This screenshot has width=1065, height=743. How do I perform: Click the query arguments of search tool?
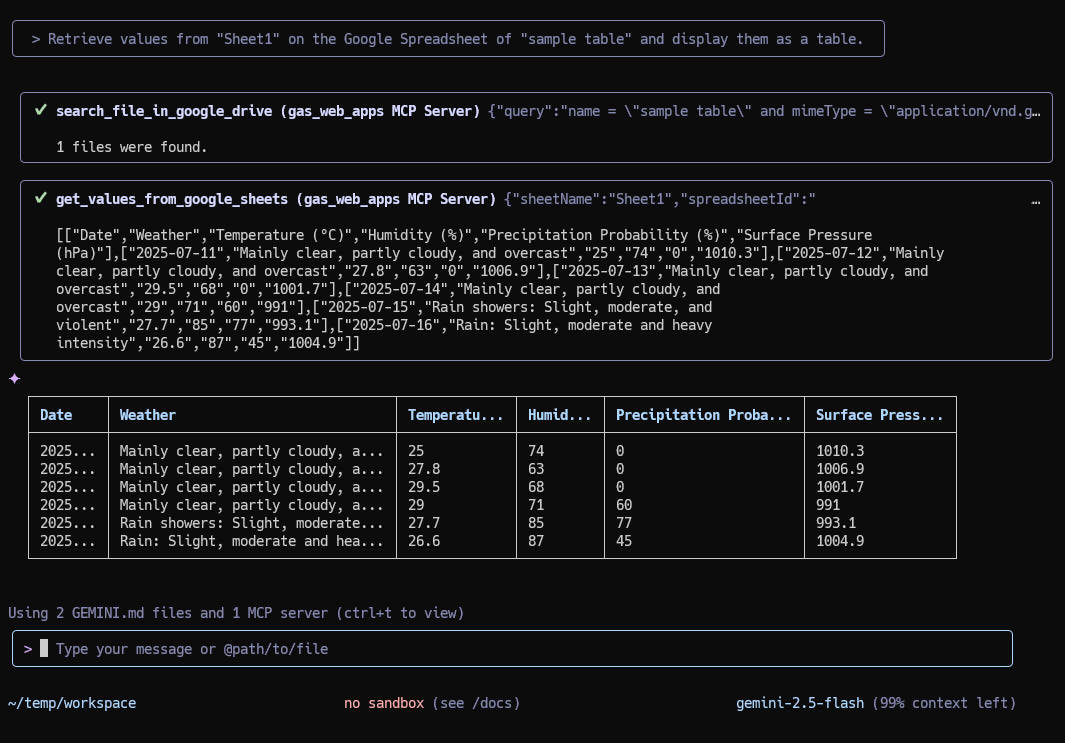[764, 111]
